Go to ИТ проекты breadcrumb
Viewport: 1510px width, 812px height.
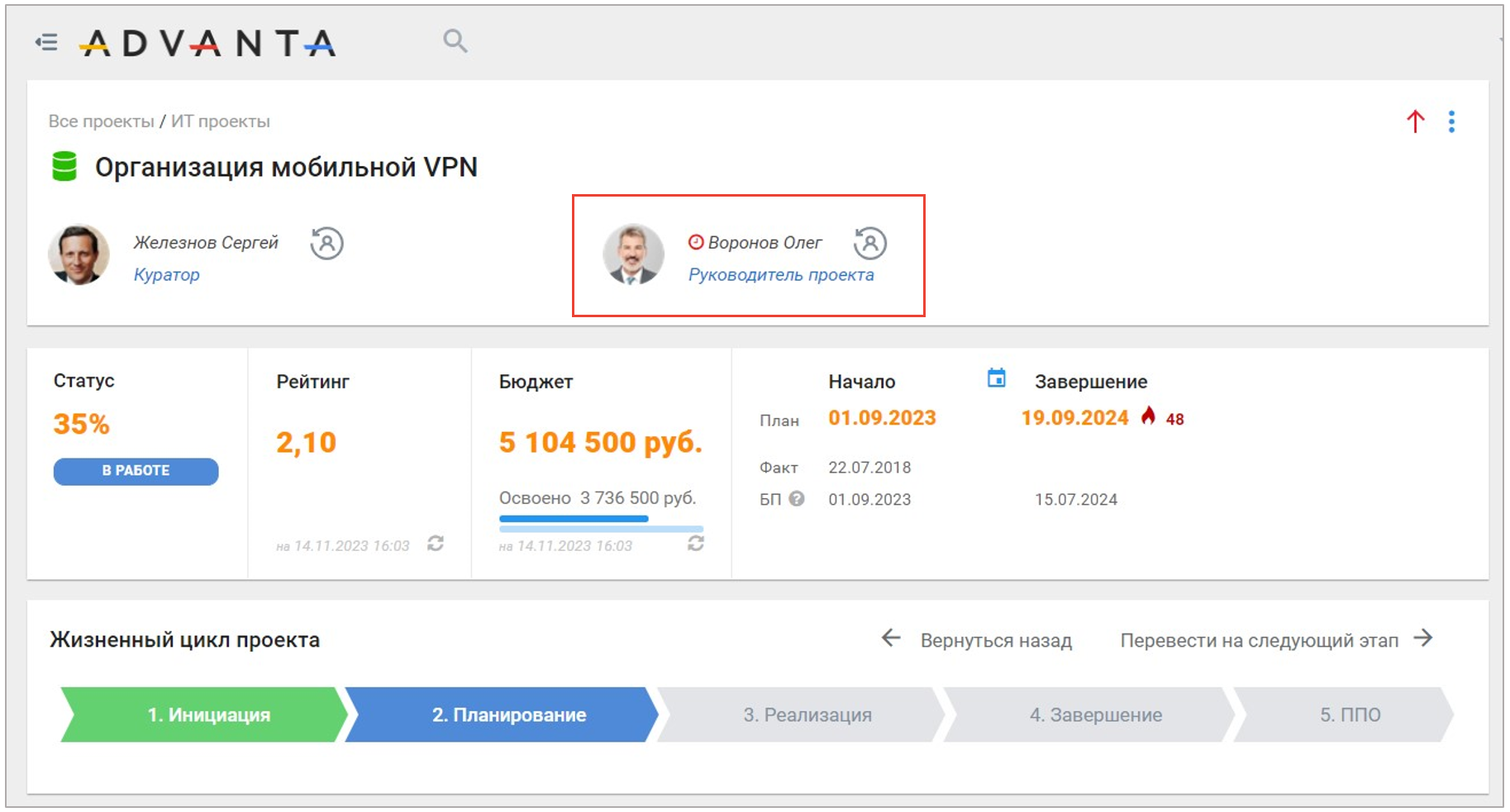pyautogui.click(x=220, y=121)
